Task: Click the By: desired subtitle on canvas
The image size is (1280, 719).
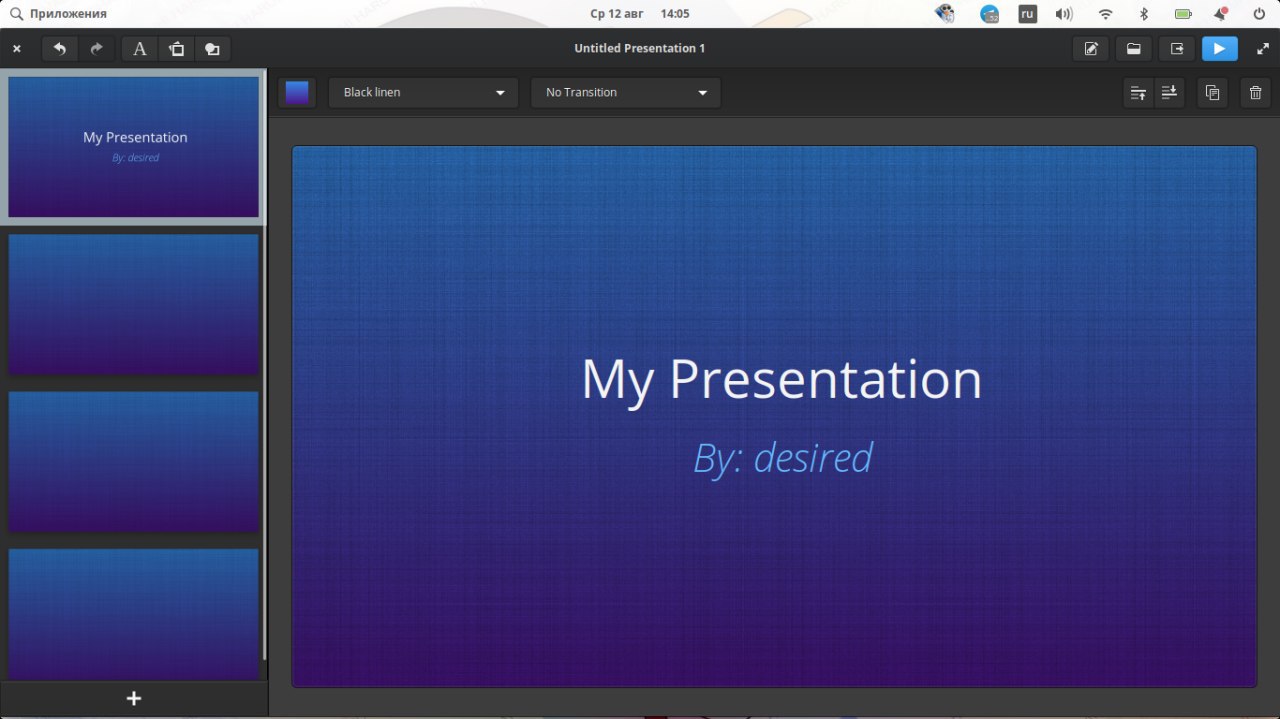Action: [x=783, y=458]
